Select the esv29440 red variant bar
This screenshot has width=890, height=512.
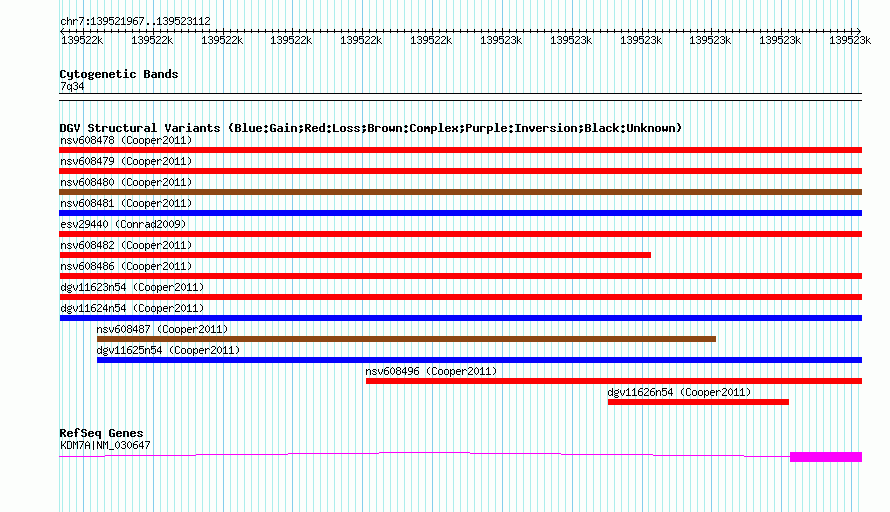460,234
